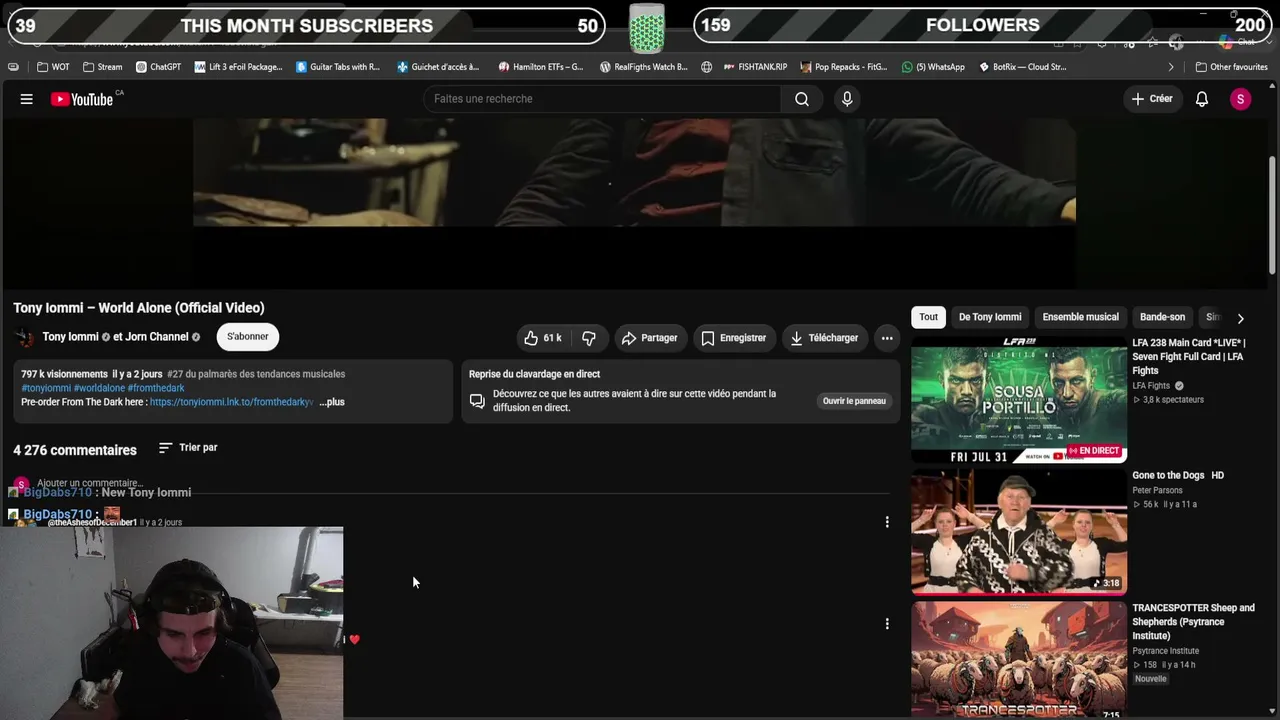Open YouTube notifications bell
The image size is (1280, 720).
pyautogui.click(x=1202, y=99)
